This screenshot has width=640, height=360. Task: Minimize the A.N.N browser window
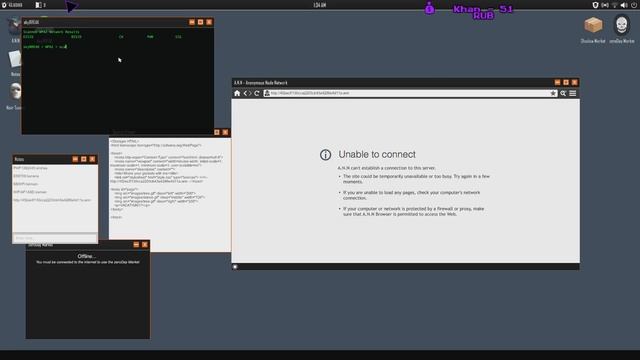coord(557,82)
